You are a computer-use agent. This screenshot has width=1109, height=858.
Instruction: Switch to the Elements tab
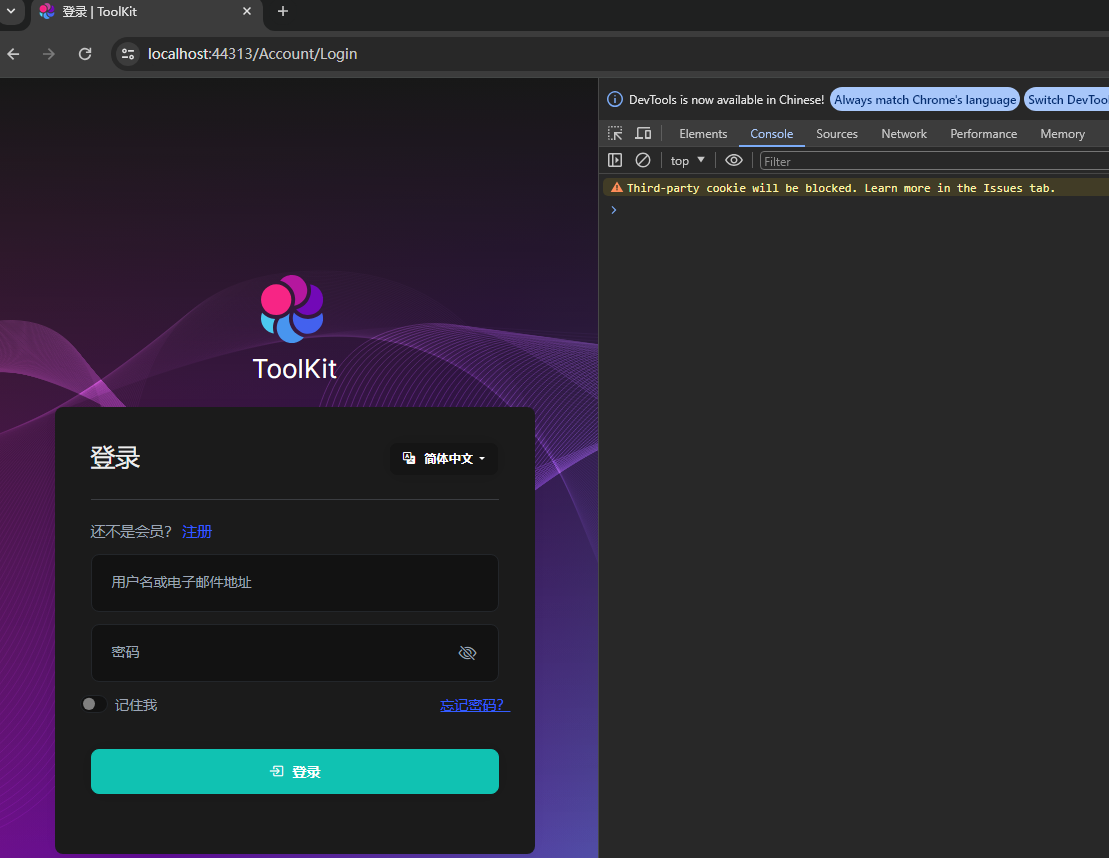(703, 134)
